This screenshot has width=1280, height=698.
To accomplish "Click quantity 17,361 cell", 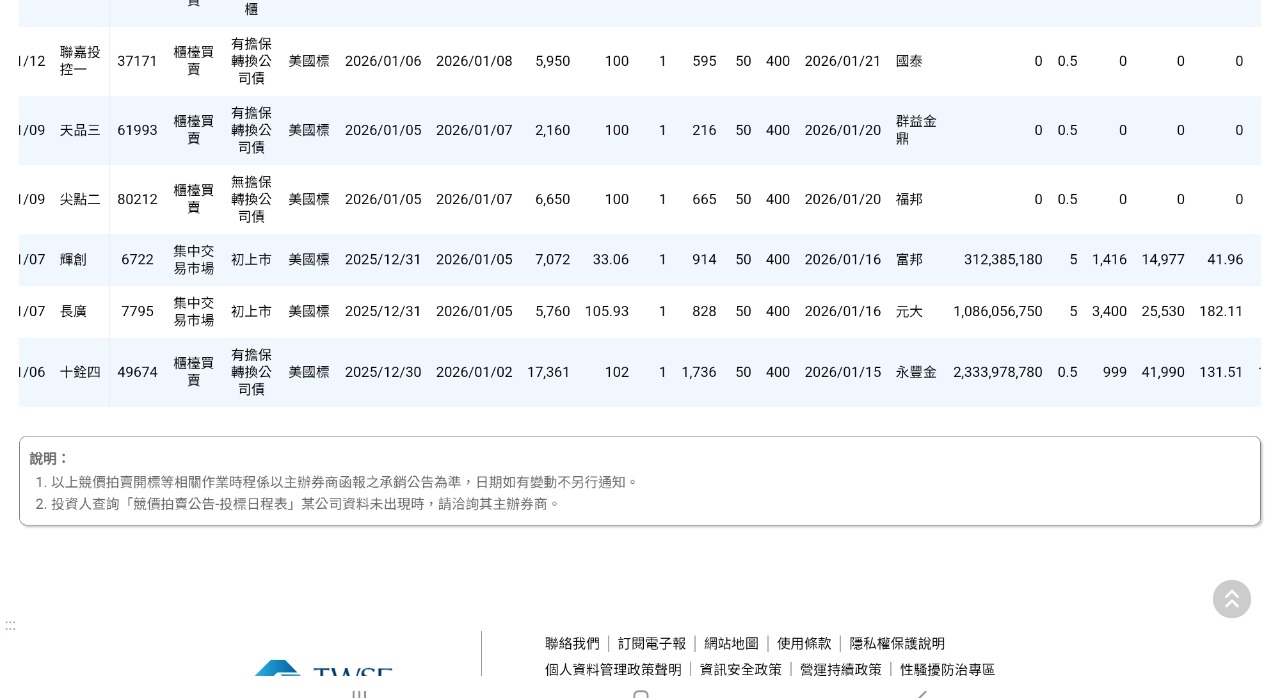I will (x=549, y=372).
